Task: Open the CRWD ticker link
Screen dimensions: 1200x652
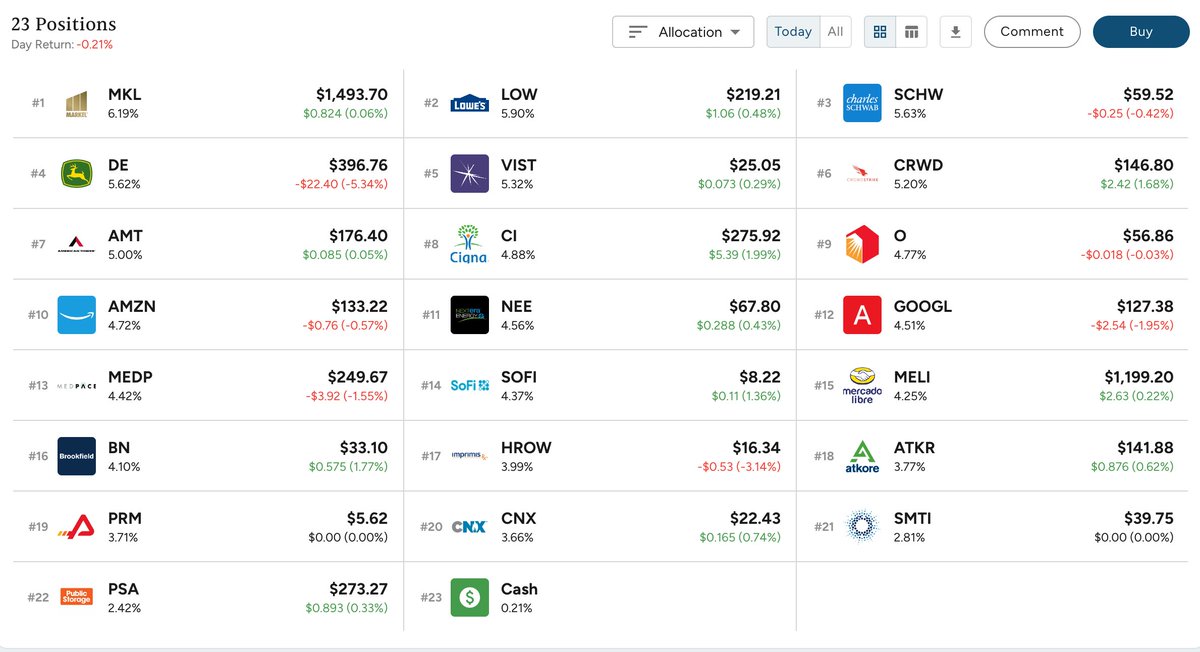Action: (x=918, y=165)
